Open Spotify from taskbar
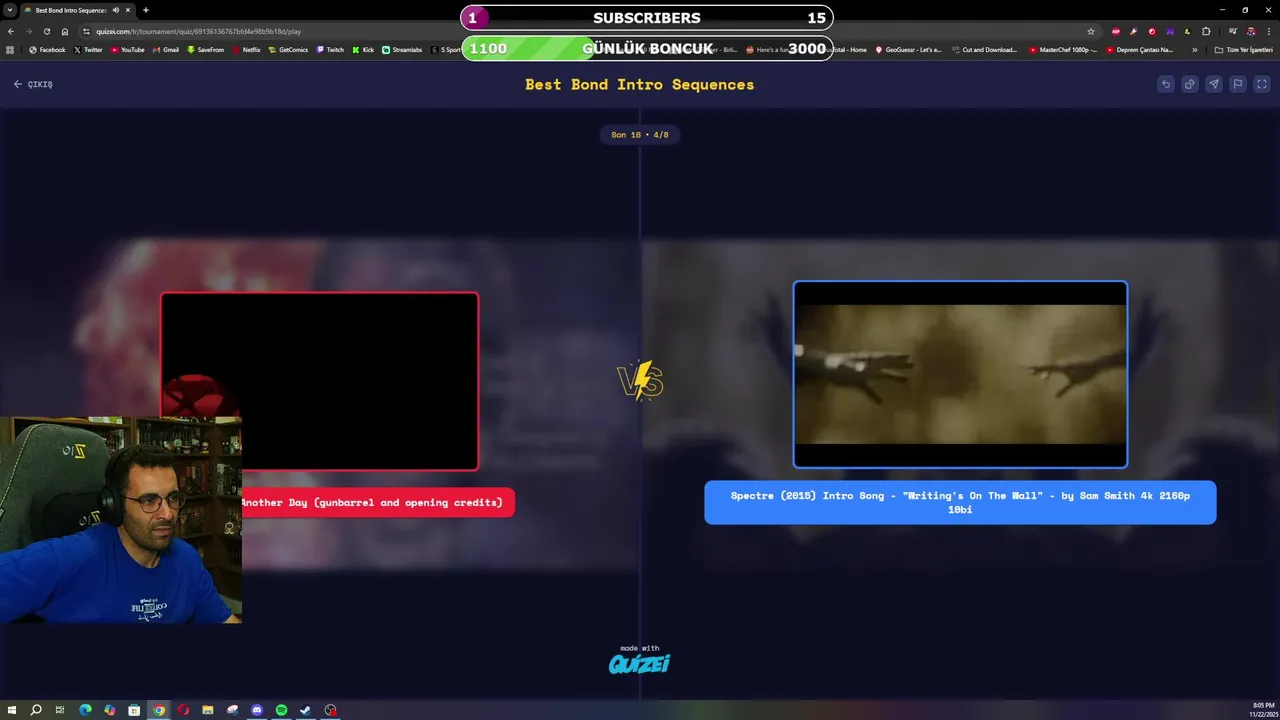The height and width of the screenshot is (720, 1280). 281,710
